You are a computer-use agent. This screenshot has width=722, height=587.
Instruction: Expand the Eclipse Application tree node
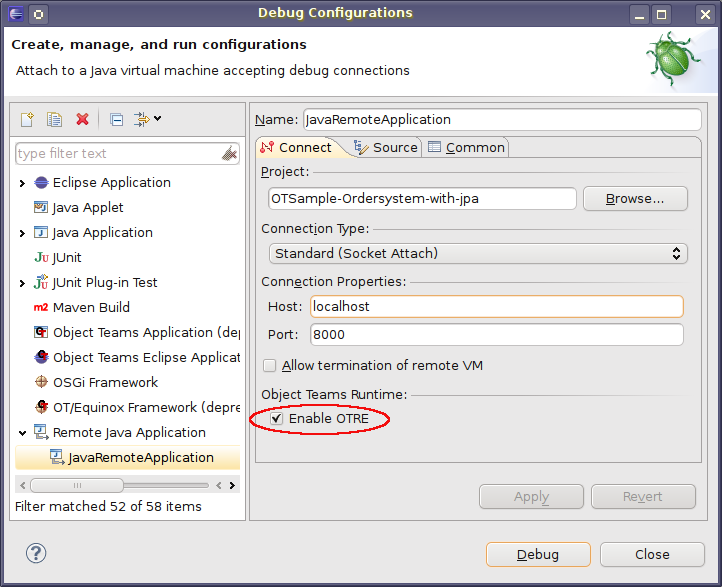[22, 183]
